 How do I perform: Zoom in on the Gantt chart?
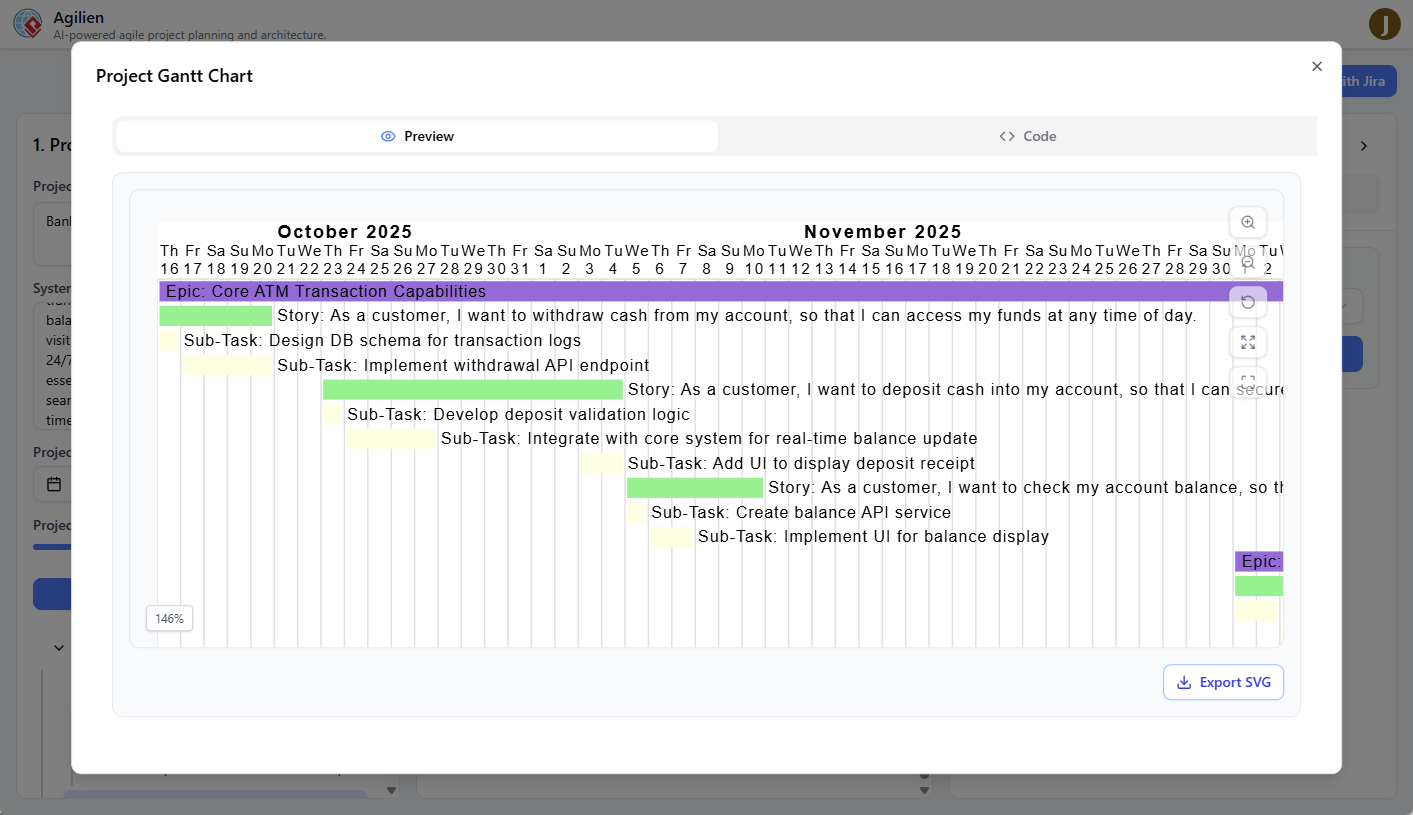coord(1247,222)
